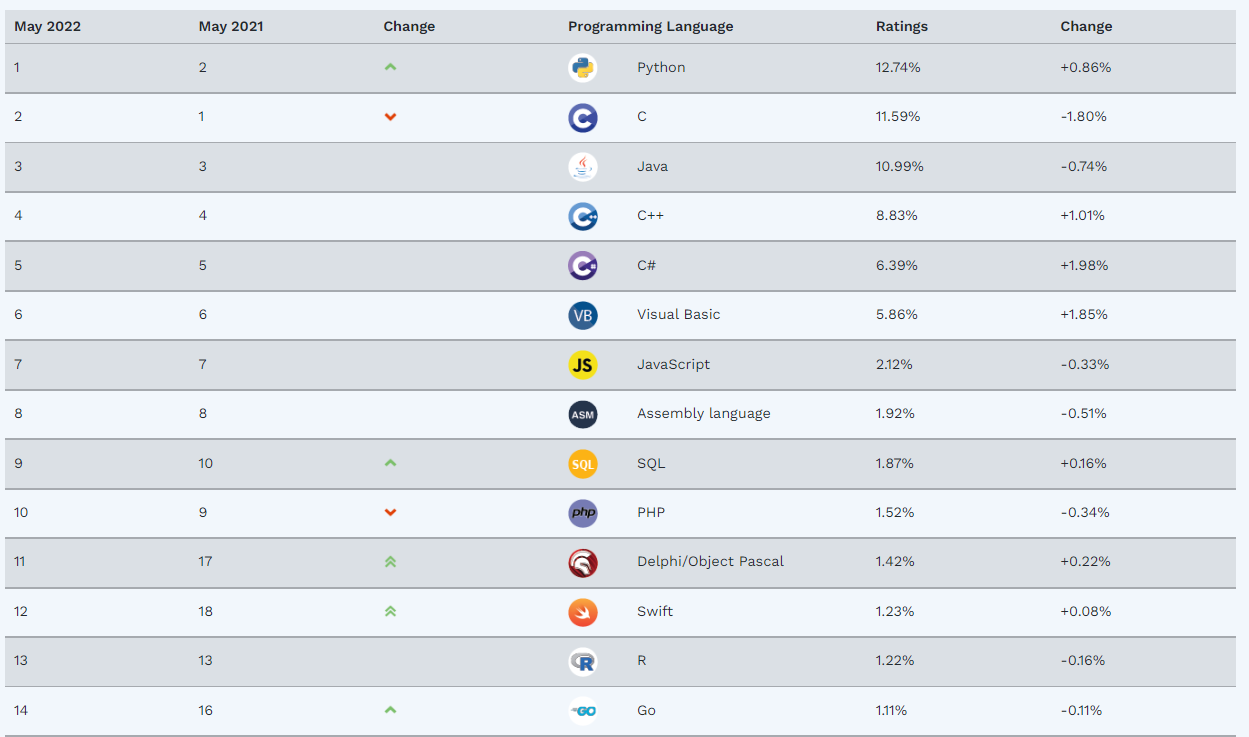Click the Visual Basic VB icon
1249x737 pixels.
582,315
